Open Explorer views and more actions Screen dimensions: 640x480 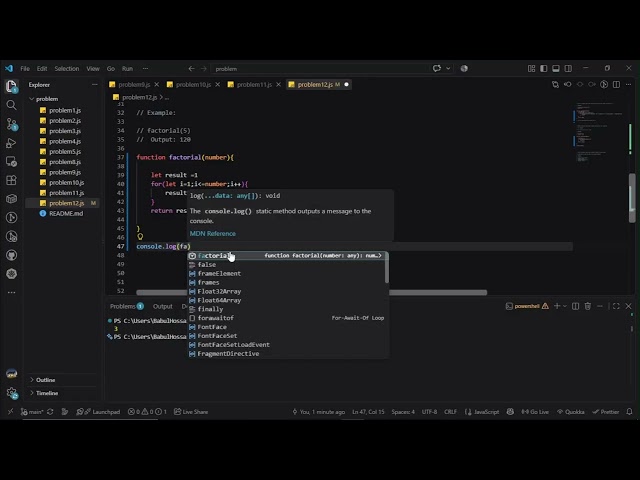pos(95,84)
